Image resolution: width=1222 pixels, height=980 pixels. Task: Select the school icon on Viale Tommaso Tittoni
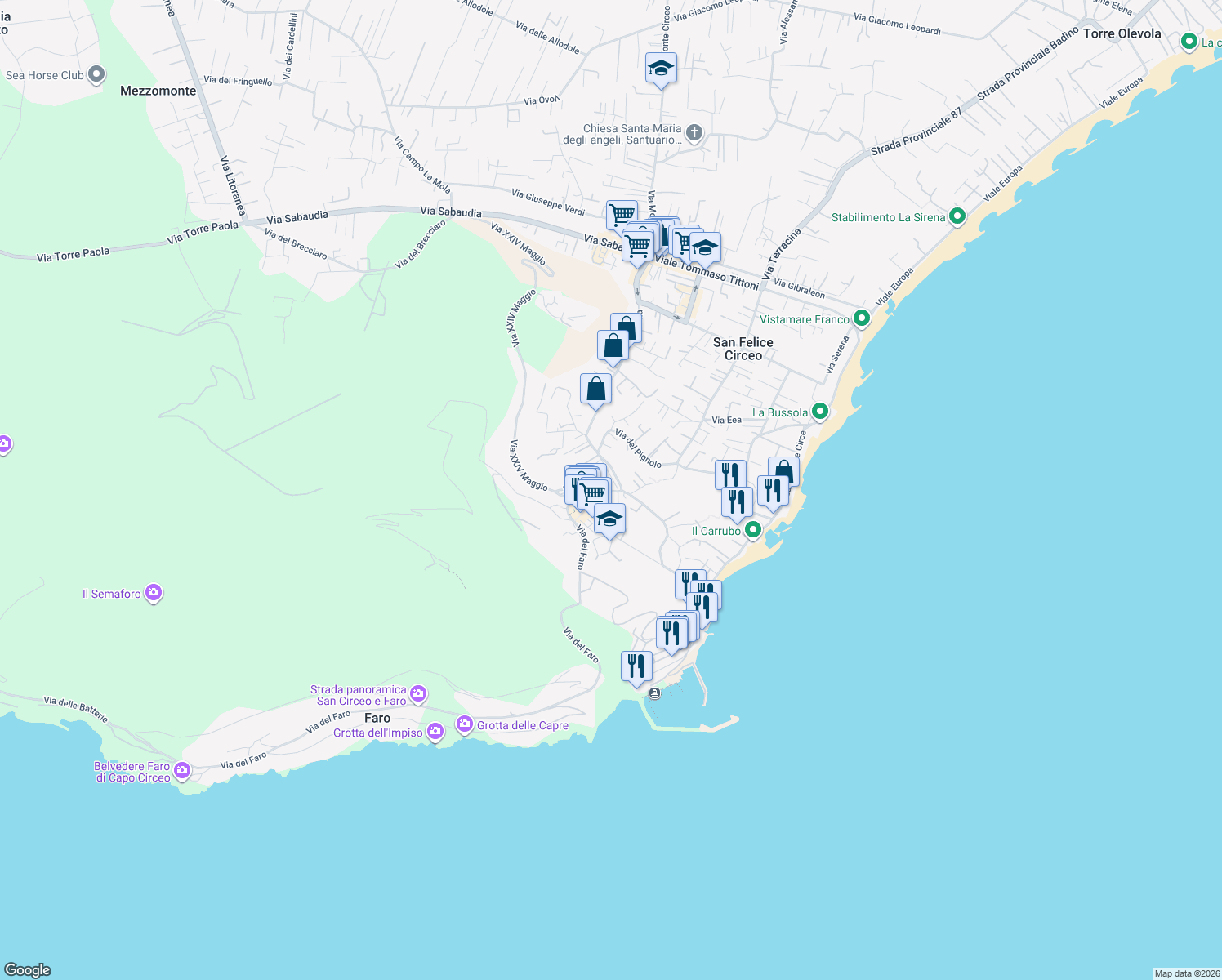705,247
